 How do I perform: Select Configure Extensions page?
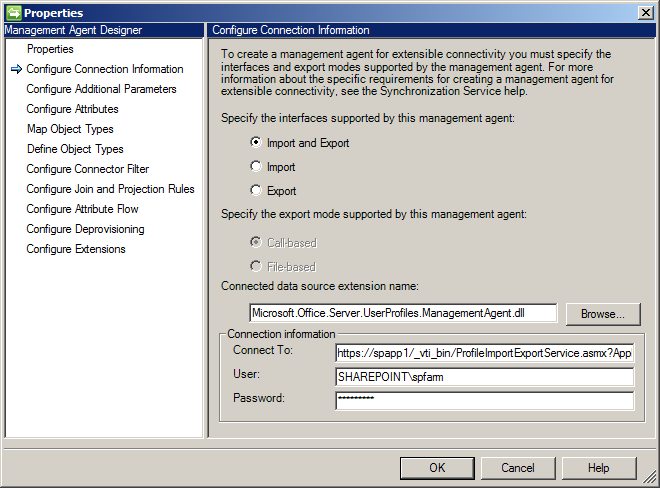coord(76,249)
